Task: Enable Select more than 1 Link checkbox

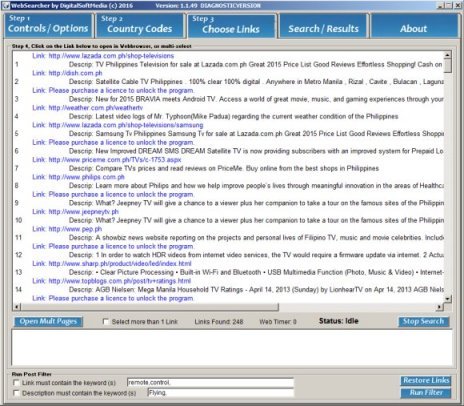Action: (x=106, y=322)
